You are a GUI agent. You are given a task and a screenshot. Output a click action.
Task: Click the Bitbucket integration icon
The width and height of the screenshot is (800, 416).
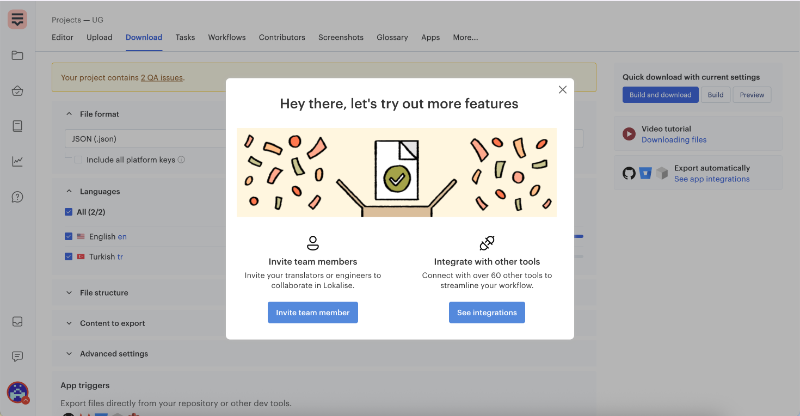pyautogui.click(x=645, y=174)
